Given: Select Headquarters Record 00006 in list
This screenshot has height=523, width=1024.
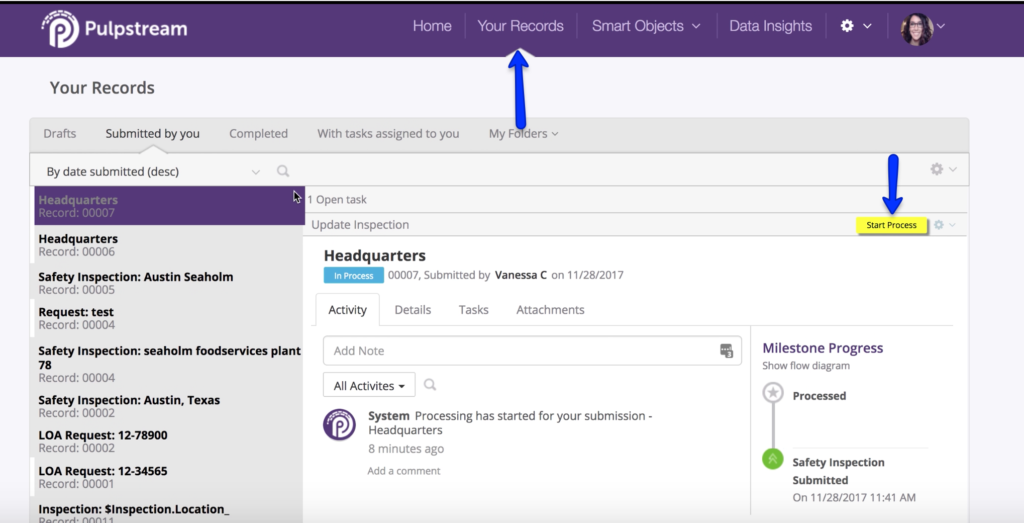Looking at the screenshot, I should 169,245.
